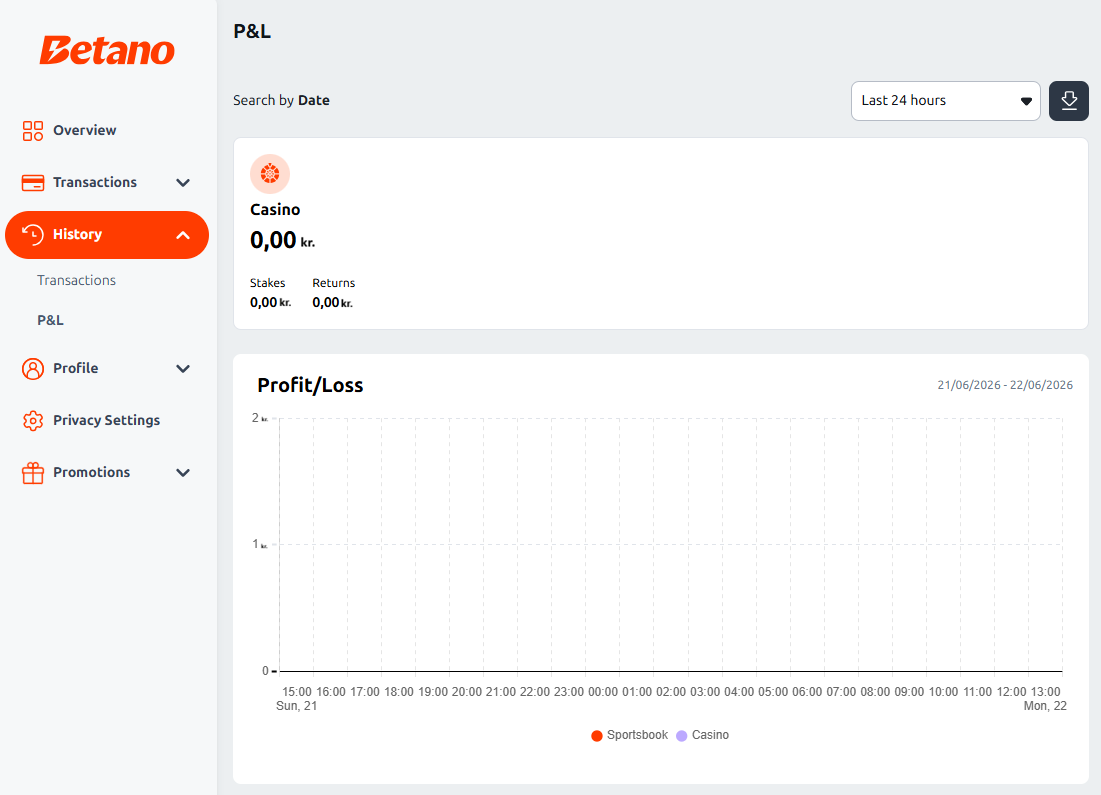Image resolution: width=1101 pixels, height=795 pixels.
Task: Open the Last 24 hours dropdown
Action: pos(945,101)
